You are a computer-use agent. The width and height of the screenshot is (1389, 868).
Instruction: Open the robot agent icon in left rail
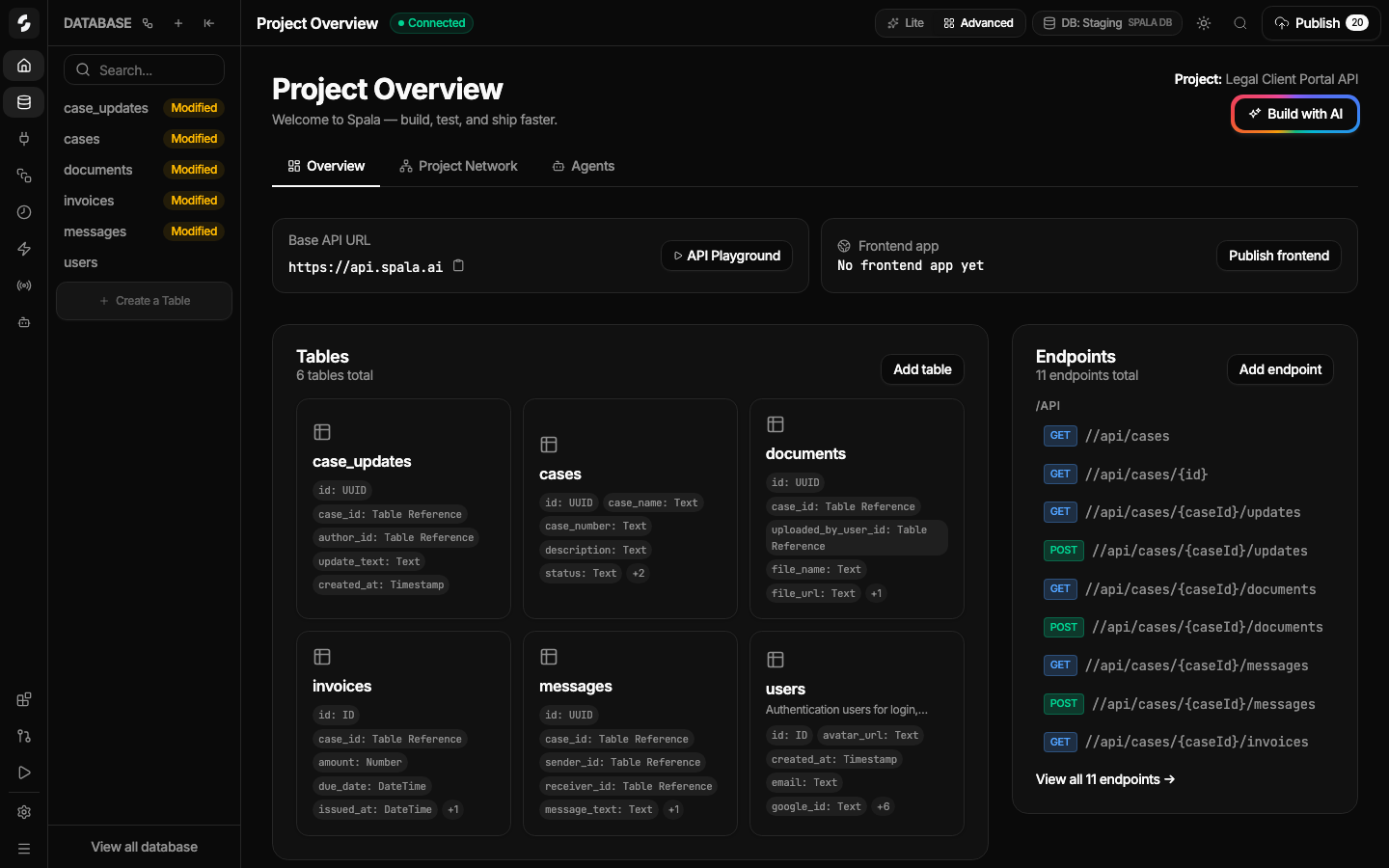coord(24,322)
